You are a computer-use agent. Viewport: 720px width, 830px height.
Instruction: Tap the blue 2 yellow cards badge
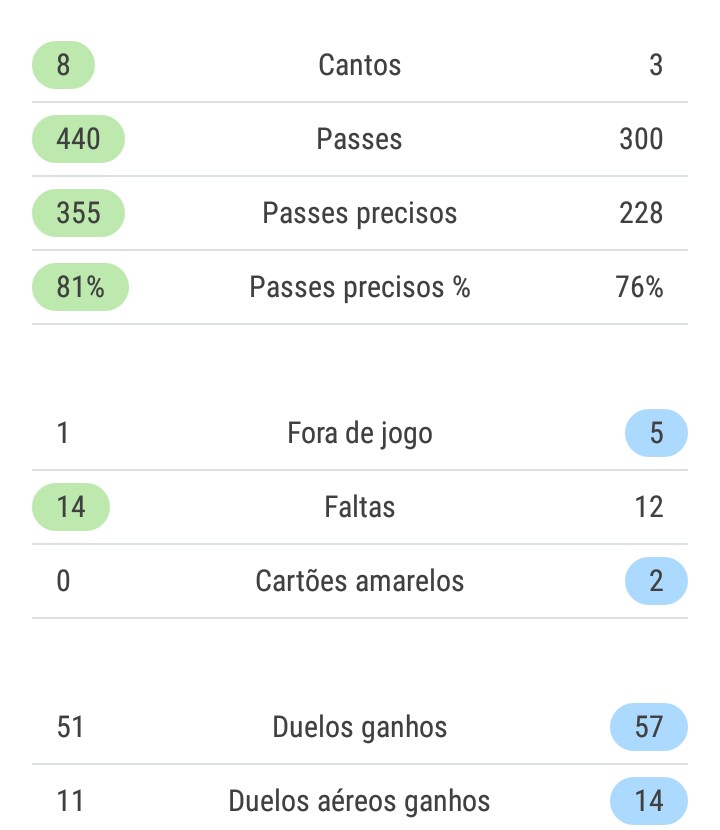(x=656, y=581)
